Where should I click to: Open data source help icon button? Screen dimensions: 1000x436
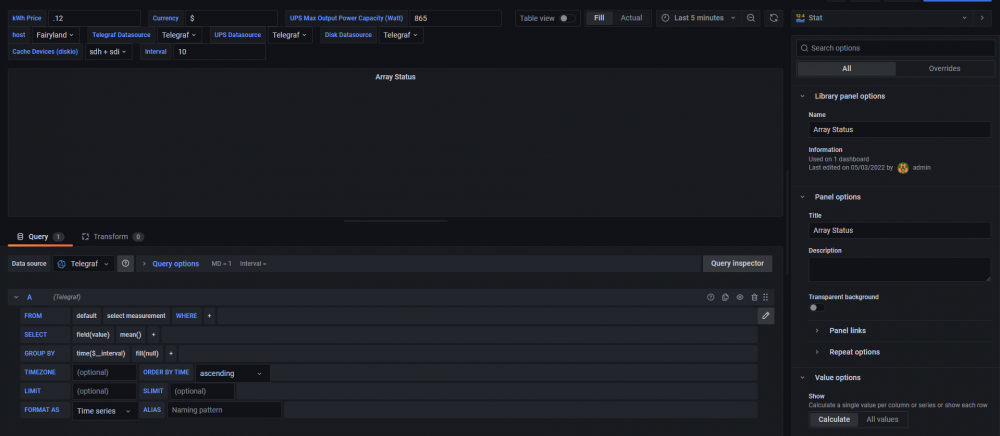(126, 263)
